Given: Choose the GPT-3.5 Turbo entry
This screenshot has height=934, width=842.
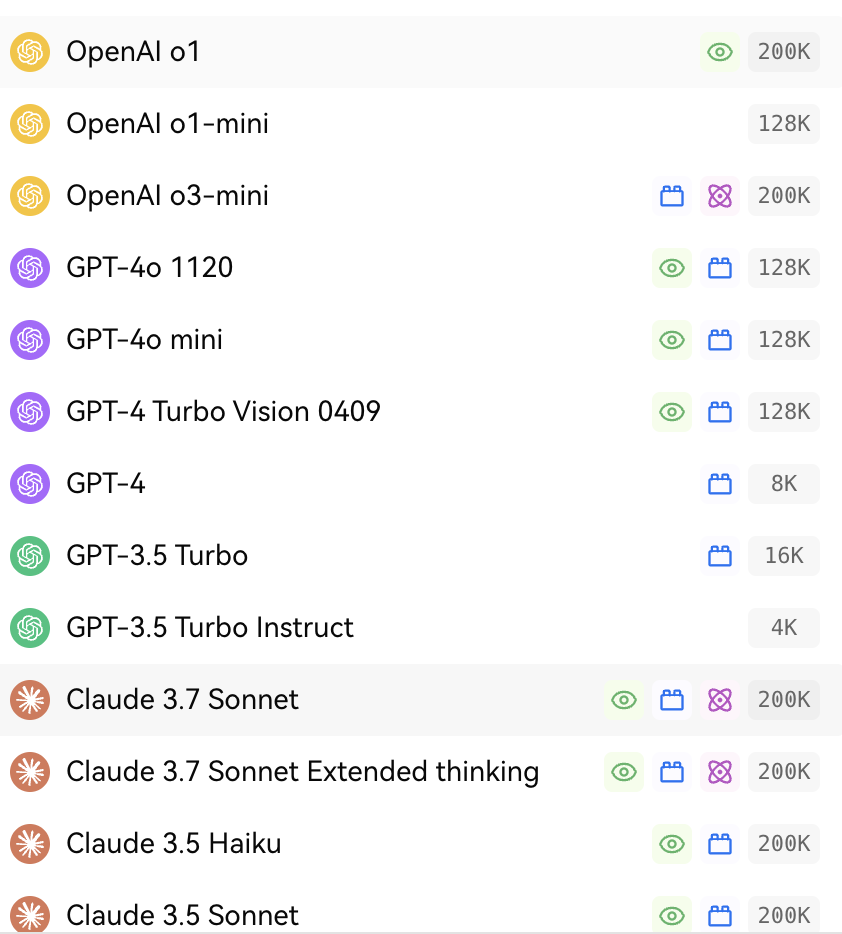Looking at the screenshot, I should [x=421, y=556].
